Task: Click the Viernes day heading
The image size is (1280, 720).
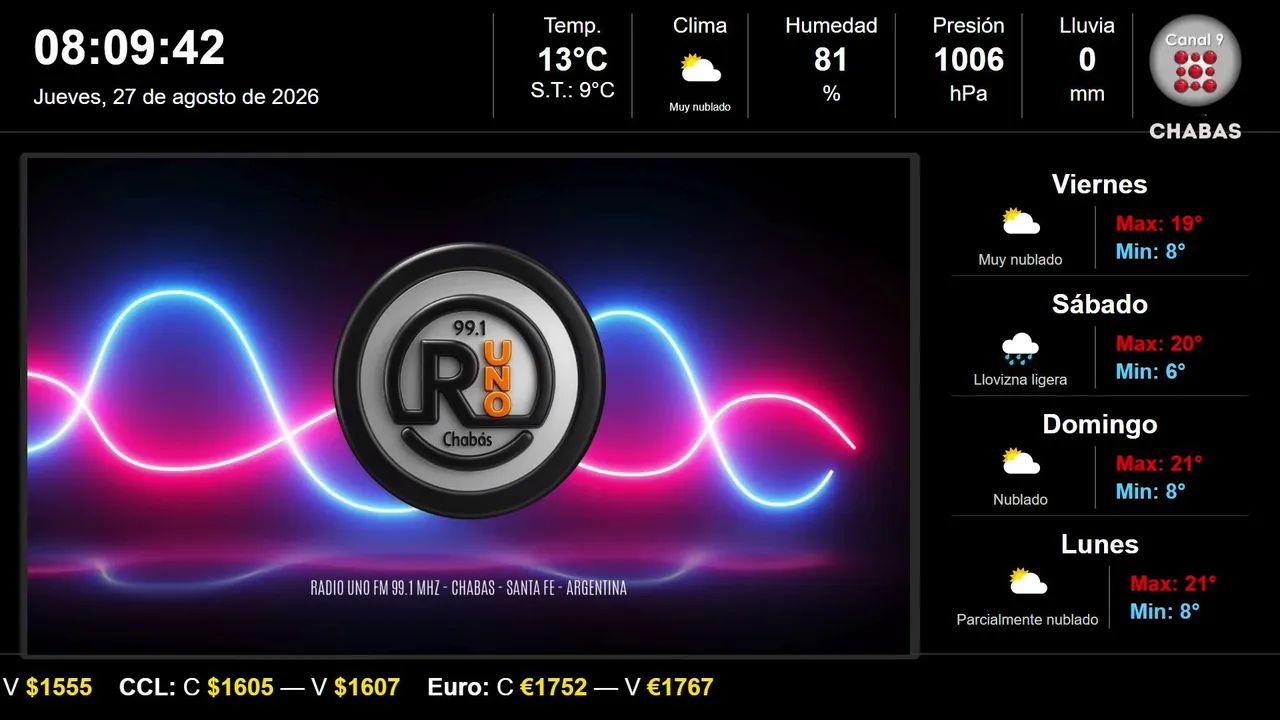Action: (x=1100, y=184)
